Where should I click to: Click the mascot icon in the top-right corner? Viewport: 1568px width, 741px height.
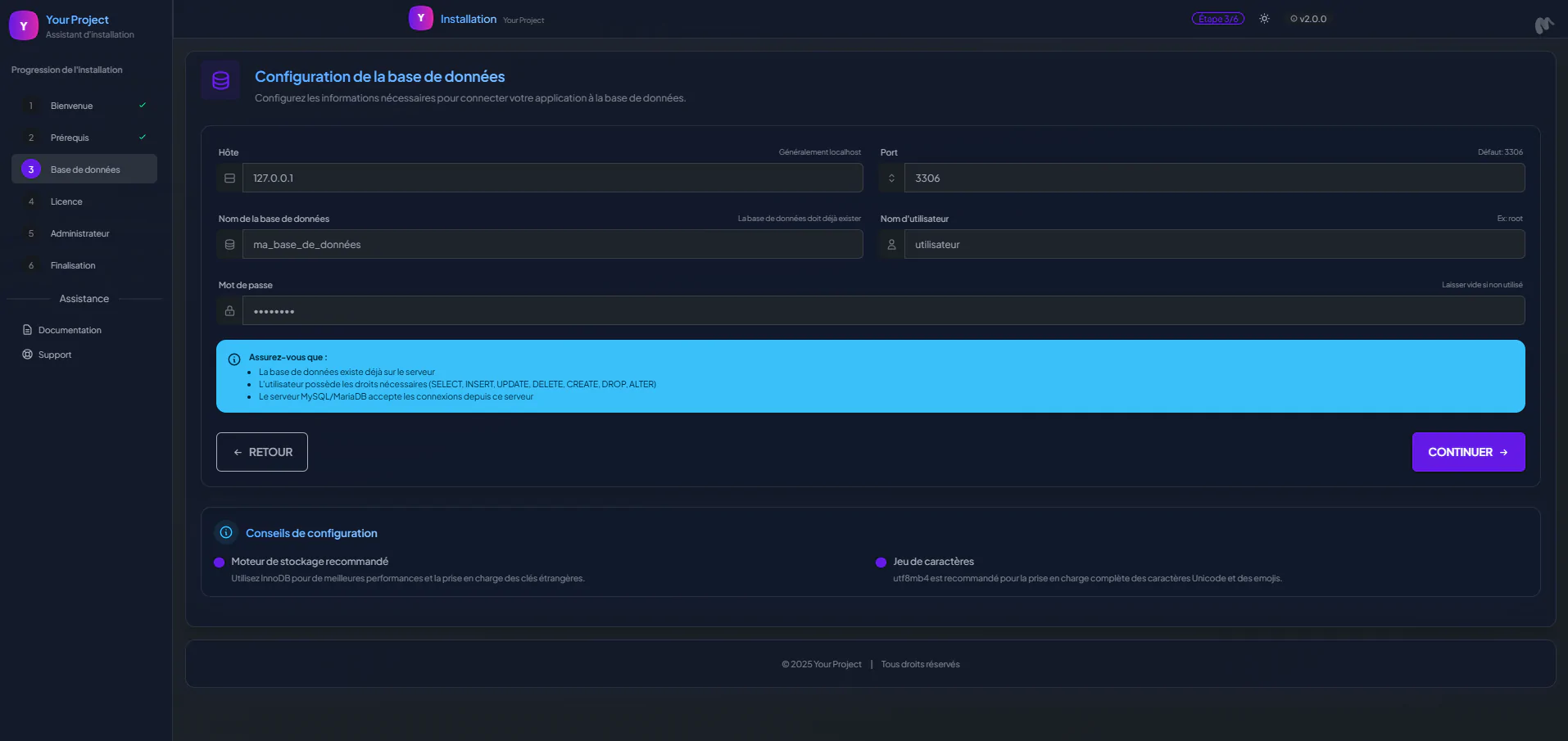tap(1543, 25)
